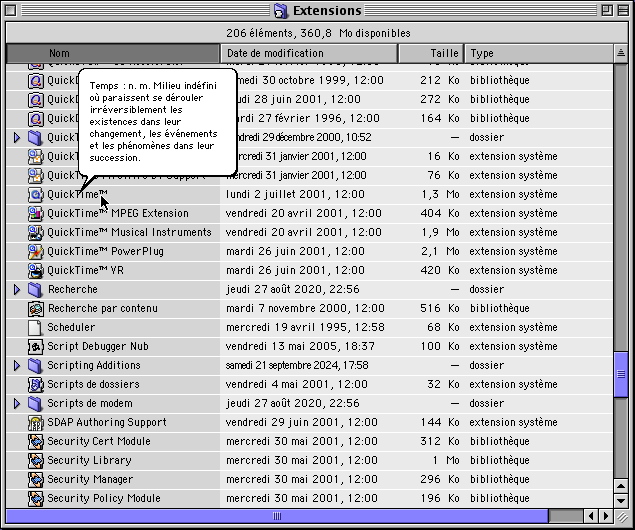Click the extension icon in the 16 Ko row
The height and width of the screenshot is (530, 635).
(x=36, y=157)
